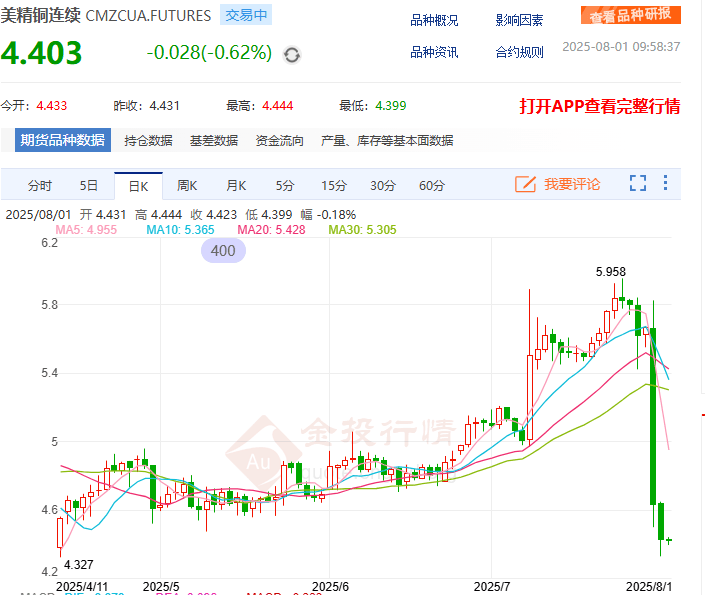Image resolution: width=705 pixels, height=595 pixels.
Task: Switch to 5日 chart tab
Action: [89, 185]
